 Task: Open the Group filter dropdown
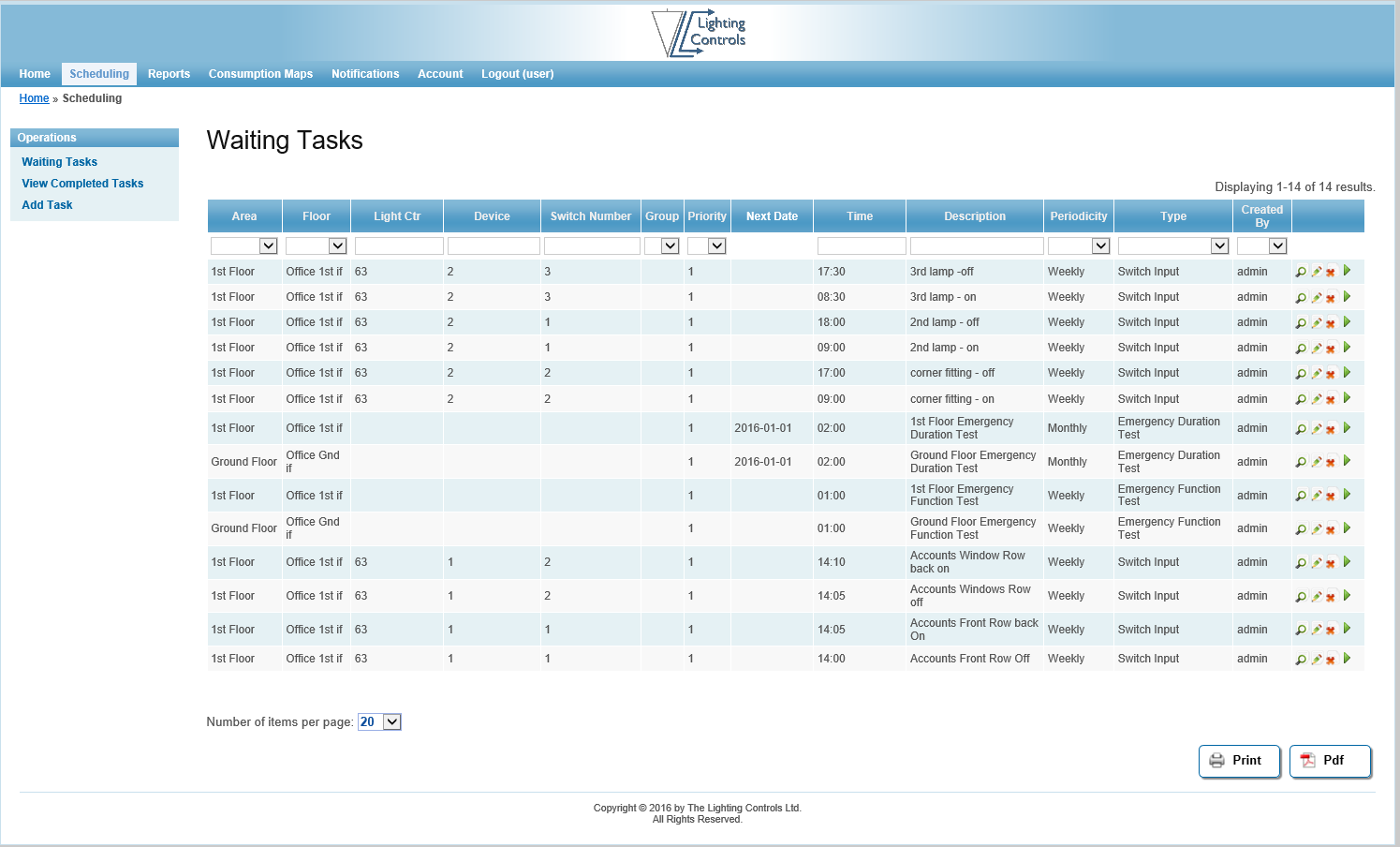click(x=661, y=245)
